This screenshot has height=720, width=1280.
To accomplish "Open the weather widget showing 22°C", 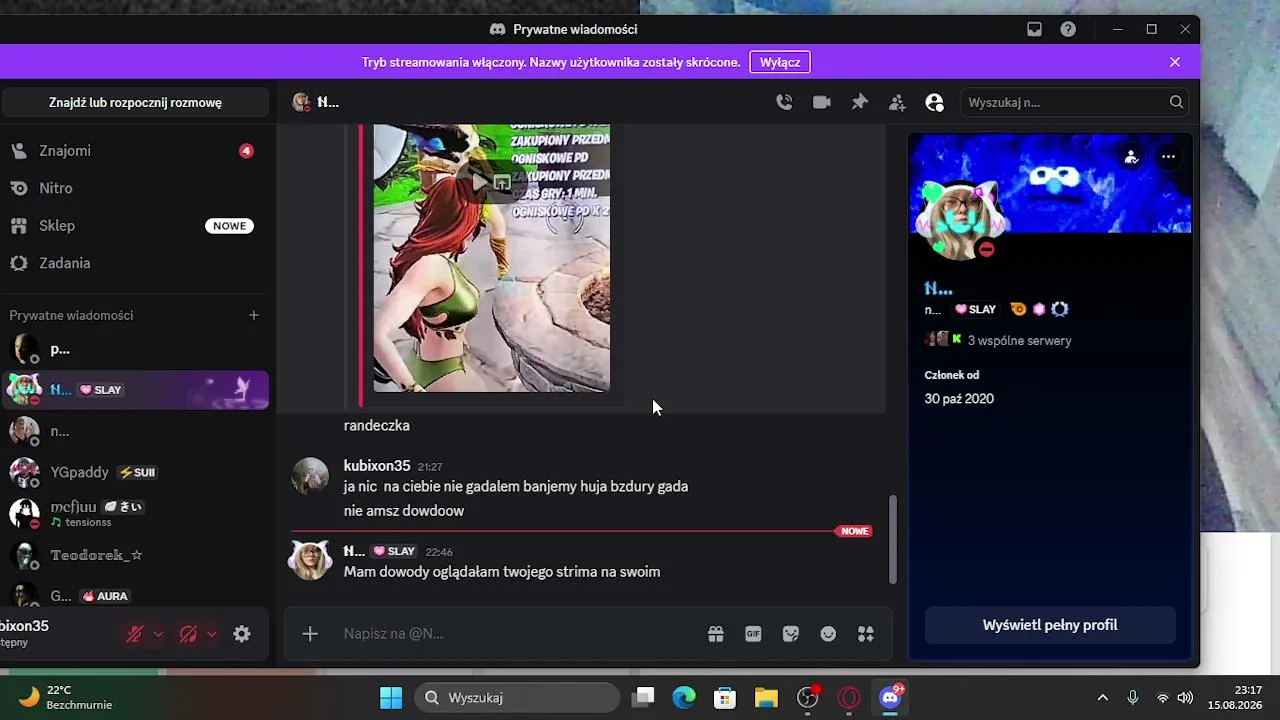I will (x=66, y=697).
